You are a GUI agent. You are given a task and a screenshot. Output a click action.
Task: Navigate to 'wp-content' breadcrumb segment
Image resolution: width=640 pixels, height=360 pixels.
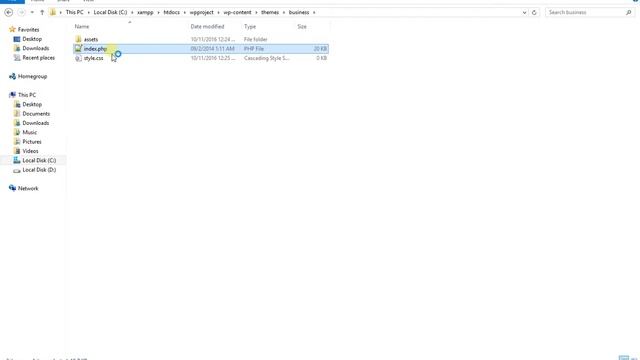coord(237,12)
